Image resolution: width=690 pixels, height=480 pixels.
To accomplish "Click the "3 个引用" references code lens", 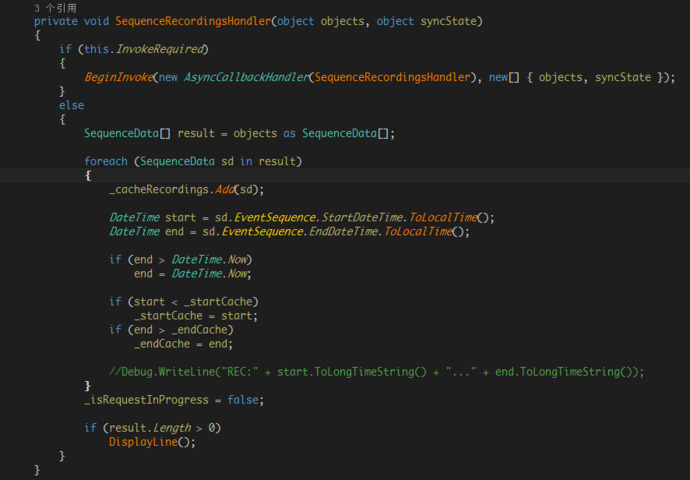I will 55,7.
